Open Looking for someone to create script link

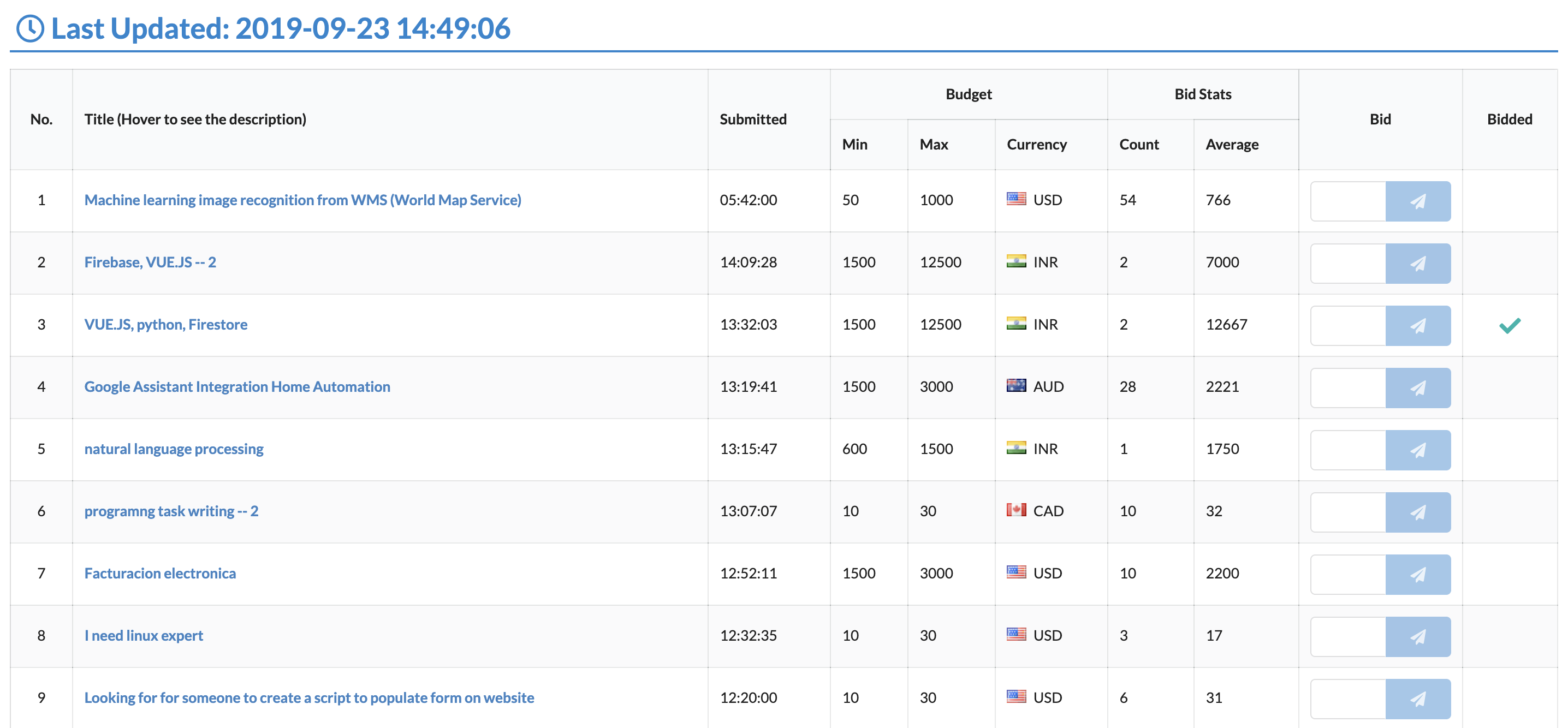(308, 697)
